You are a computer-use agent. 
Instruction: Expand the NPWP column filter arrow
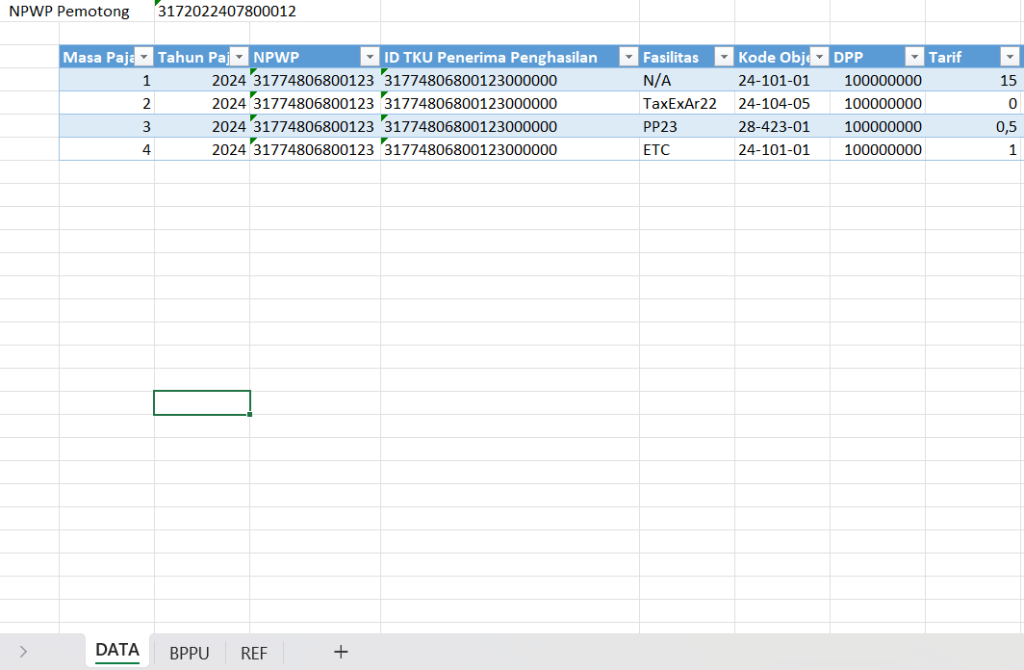(x=369, y=57)
